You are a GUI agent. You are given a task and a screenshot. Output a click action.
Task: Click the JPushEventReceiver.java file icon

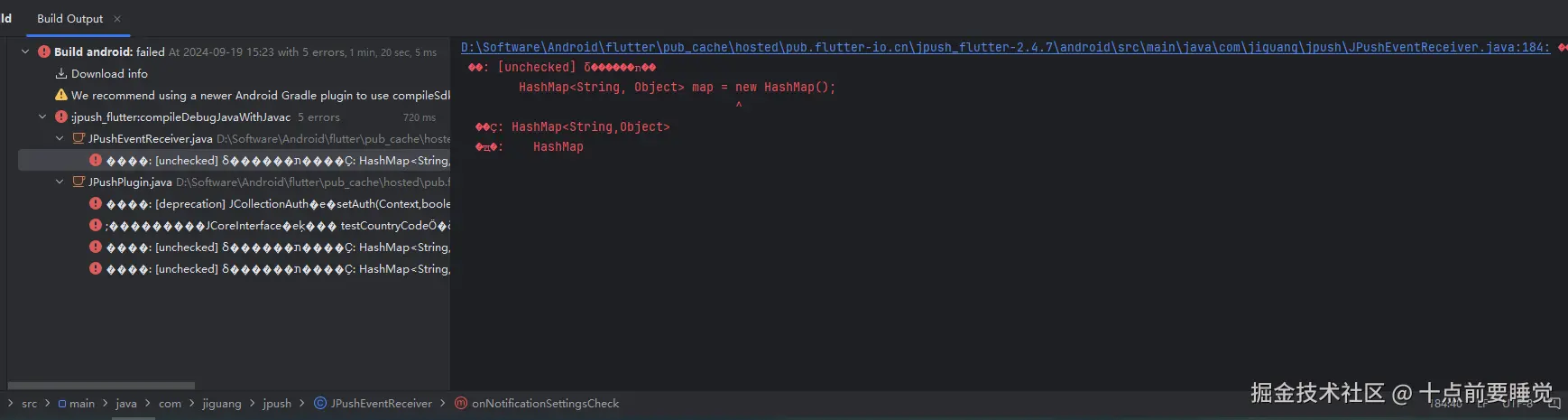click(x=78, y=139)
